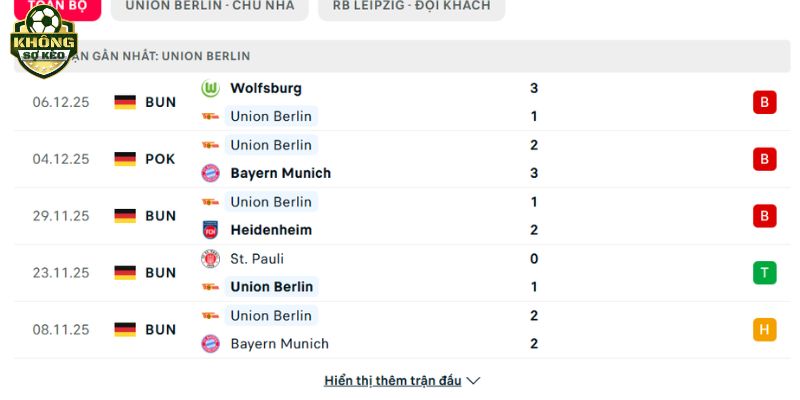This screenshot has height=400, width=800.
Task: Open Union Berlin - Chủ Nhà tab
Action: [x=211, y=6]
